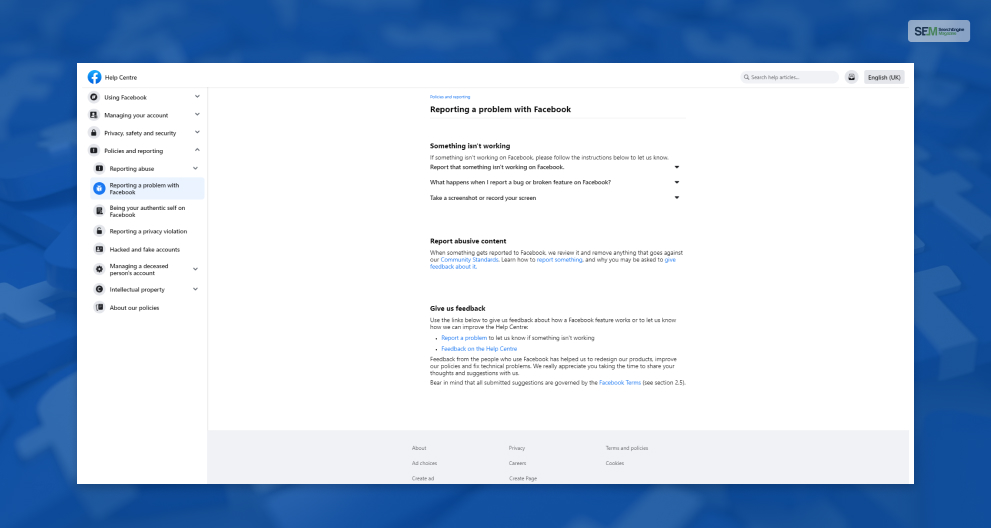
Task: Open Intellectual property sidebar label
Action: (x=137, y=290)
